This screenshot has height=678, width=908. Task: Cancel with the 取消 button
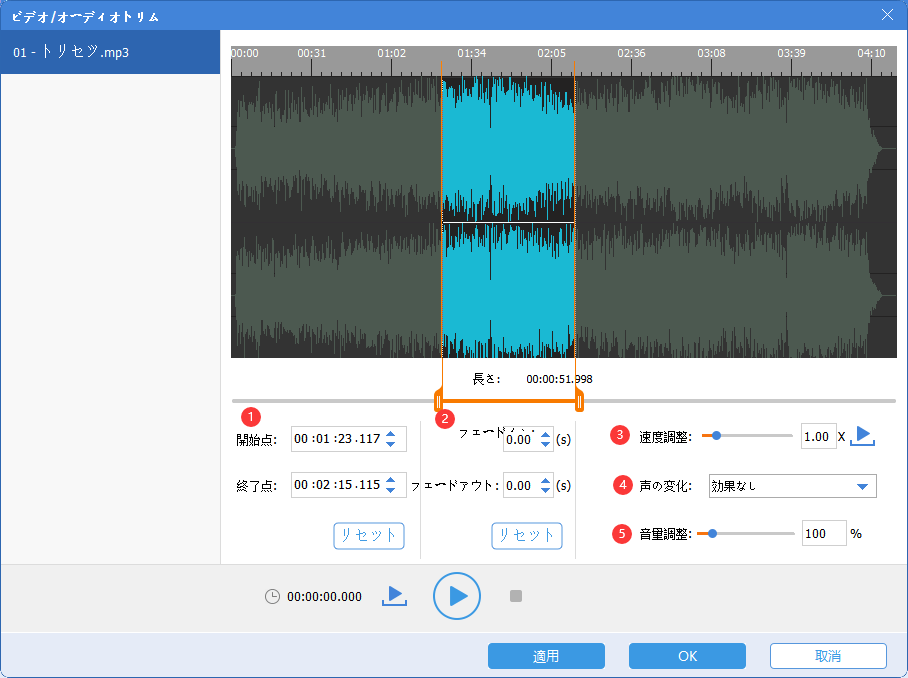(828, 656)
